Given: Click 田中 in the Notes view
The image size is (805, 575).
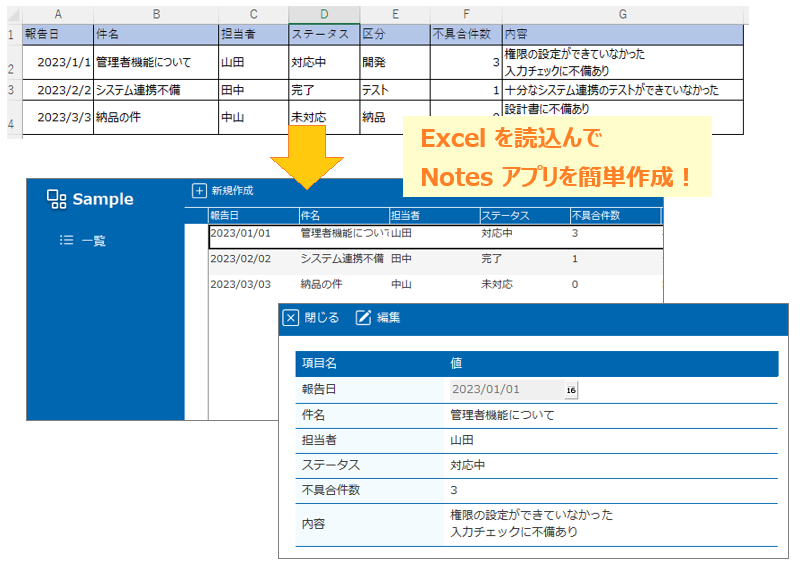Looking at the screenshot, I should pyautogui.click(x=401, y=259).
